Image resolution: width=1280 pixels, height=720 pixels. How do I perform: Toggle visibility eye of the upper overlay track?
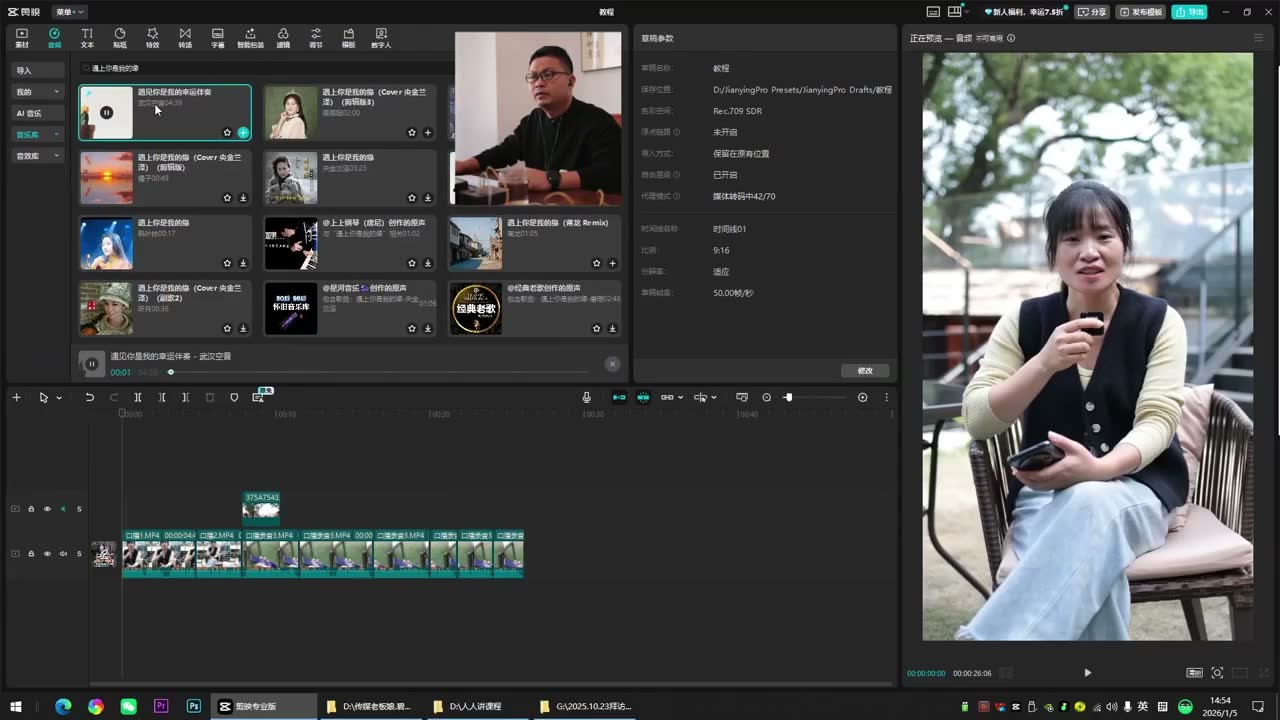pos(47,509)
